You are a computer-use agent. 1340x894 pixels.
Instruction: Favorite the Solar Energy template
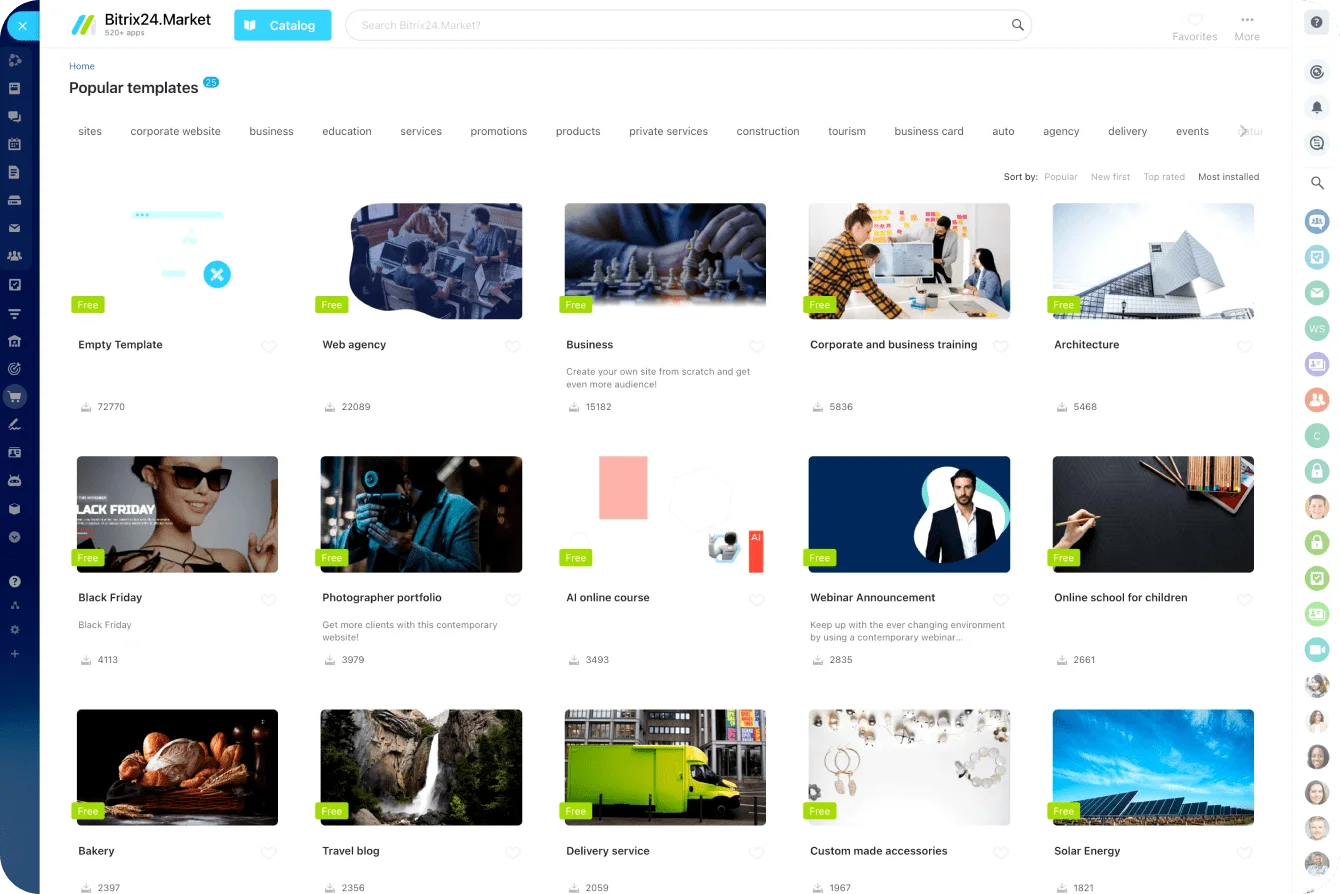click(x=1244, y=853)
